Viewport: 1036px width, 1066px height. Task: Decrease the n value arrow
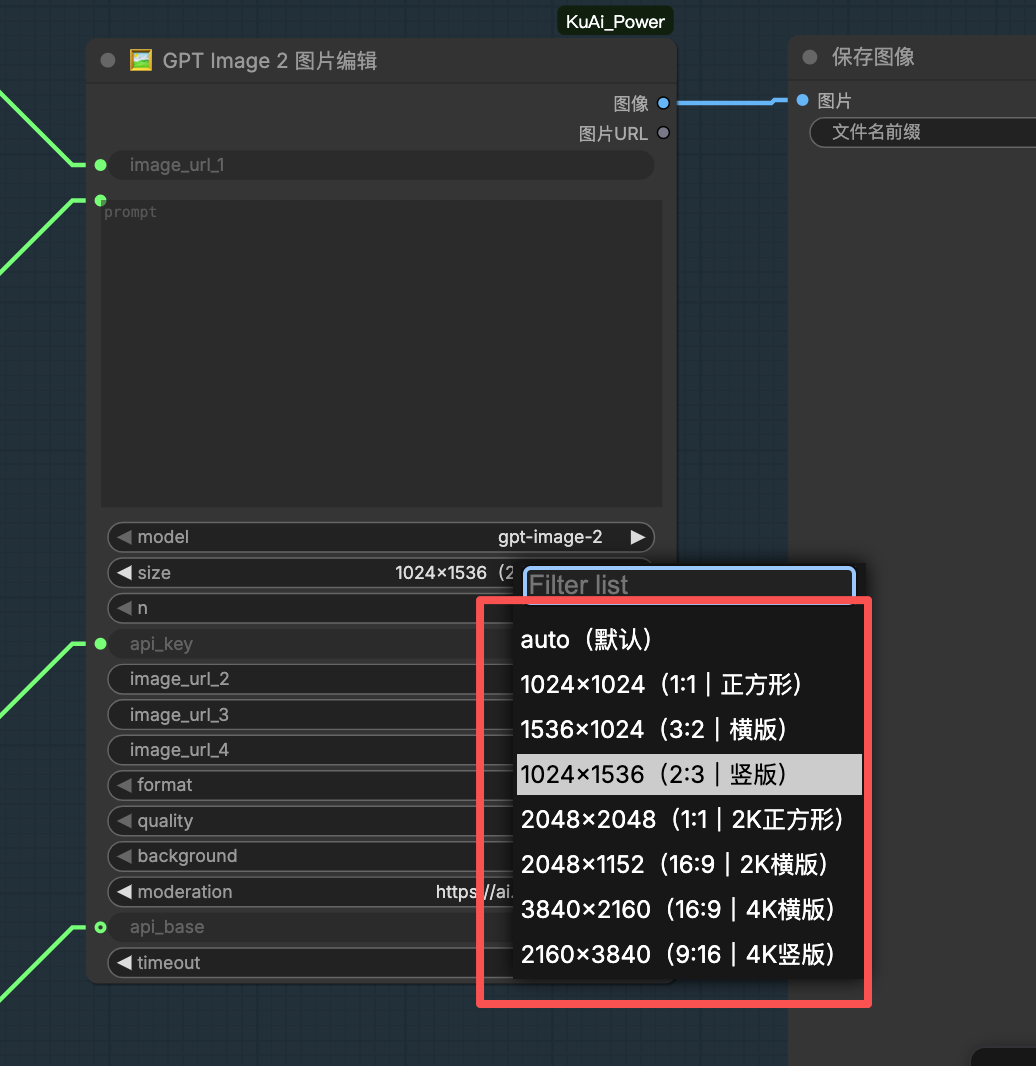124,608
